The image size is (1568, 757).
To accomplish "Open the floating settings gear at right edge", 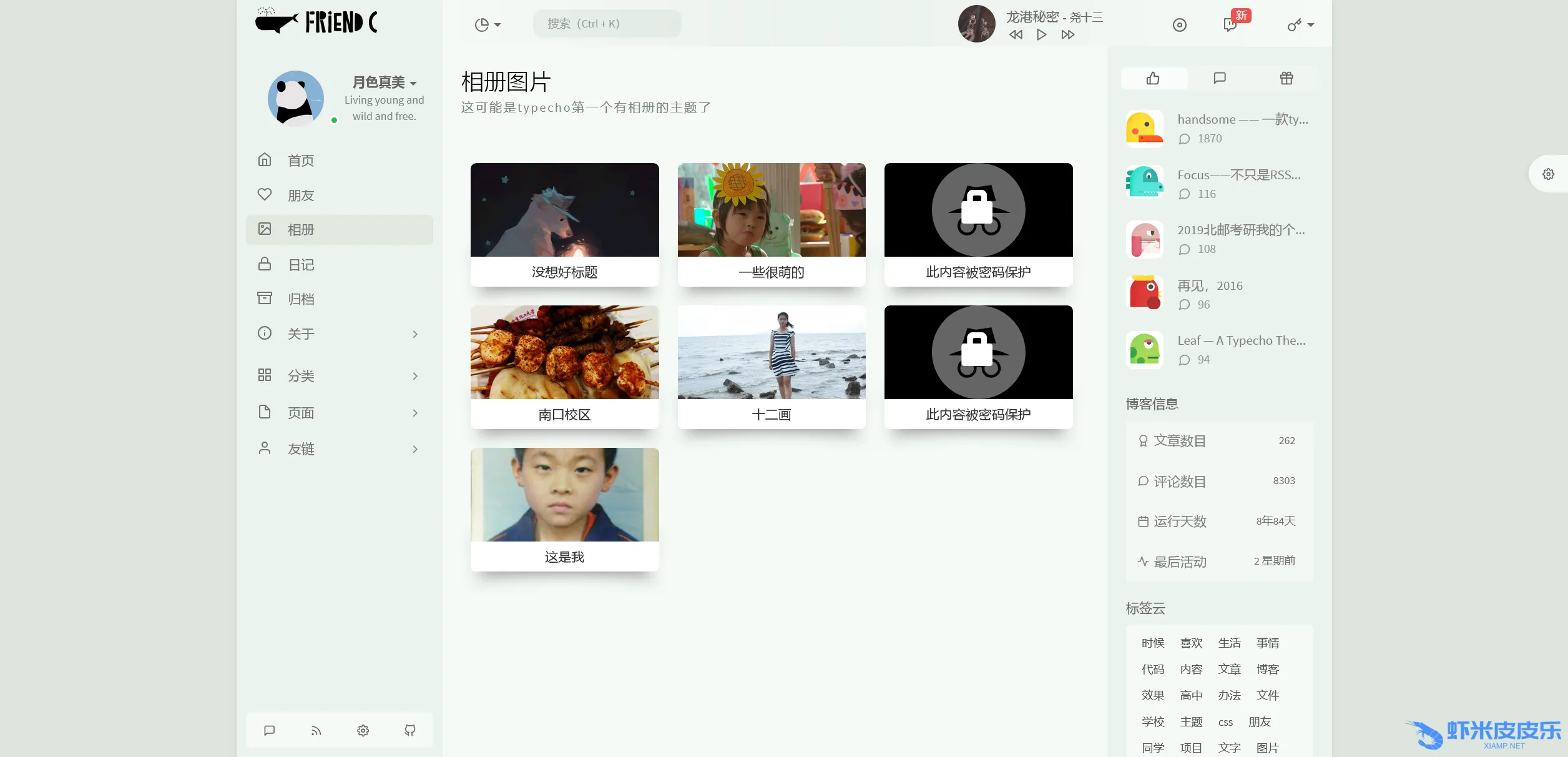I will (1548, 174).
